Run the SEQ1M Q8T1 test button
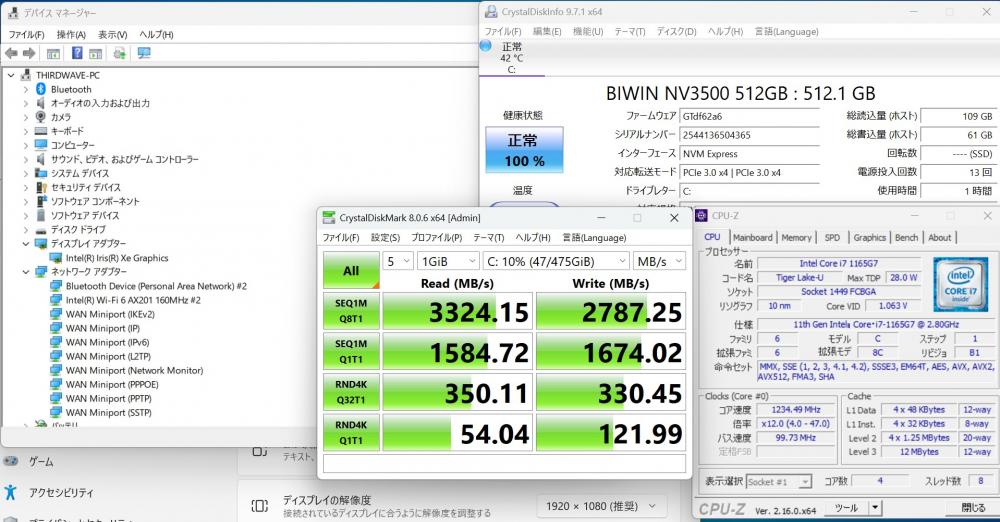The image size is (1000, 522). tap(350, 312)
